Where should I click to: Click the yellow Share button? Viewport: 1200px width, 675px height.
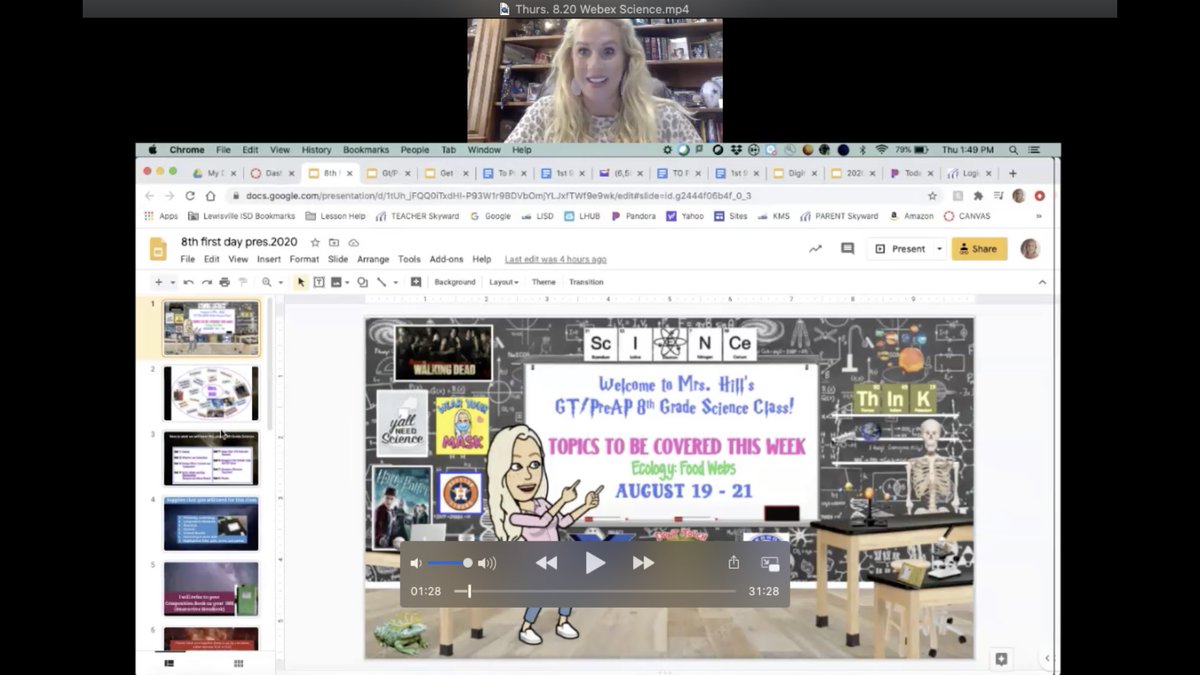(979, 249)
